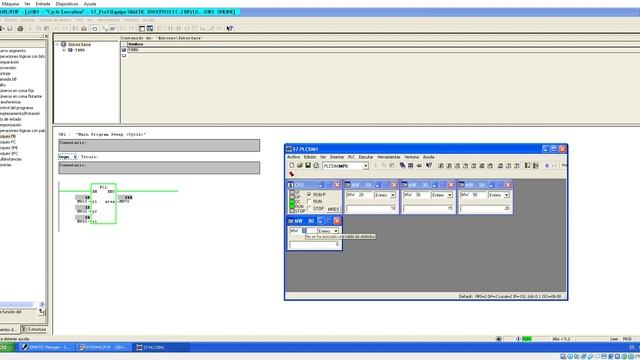The height and width of the screenshot is (360, 640).
Task: Open the Archivo menu in S7-PLCSIM
Action: (293, 157)
